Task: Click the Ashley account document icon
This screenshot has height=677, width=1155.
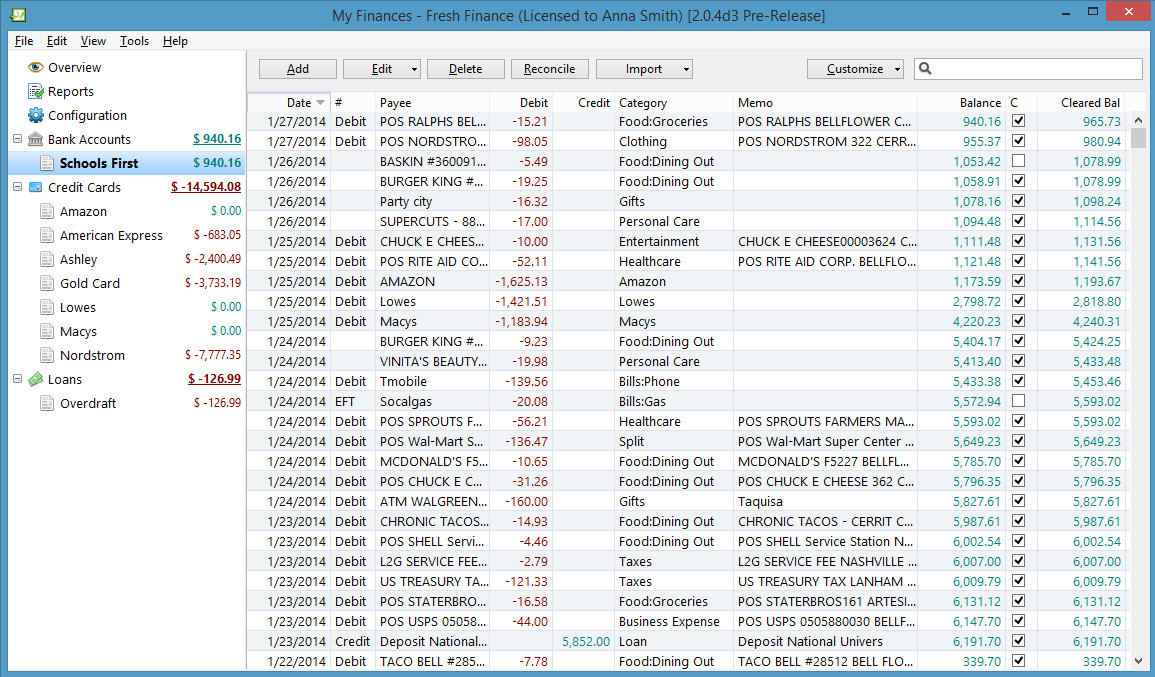Action: [x=47, y=259]
